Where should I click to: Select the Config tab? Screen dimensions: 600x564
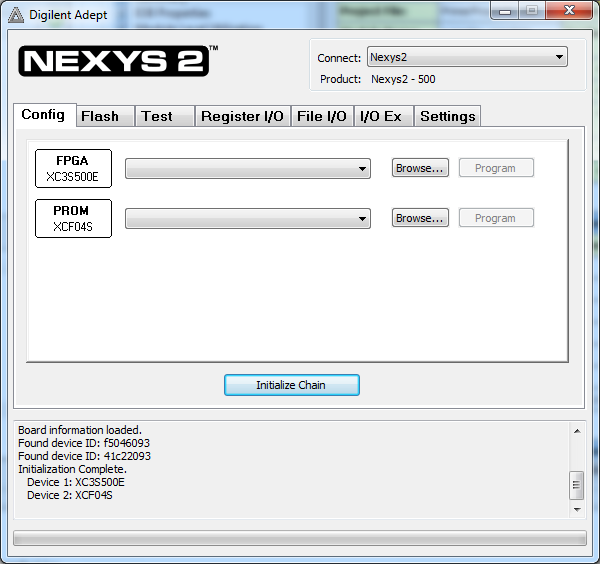44,115
